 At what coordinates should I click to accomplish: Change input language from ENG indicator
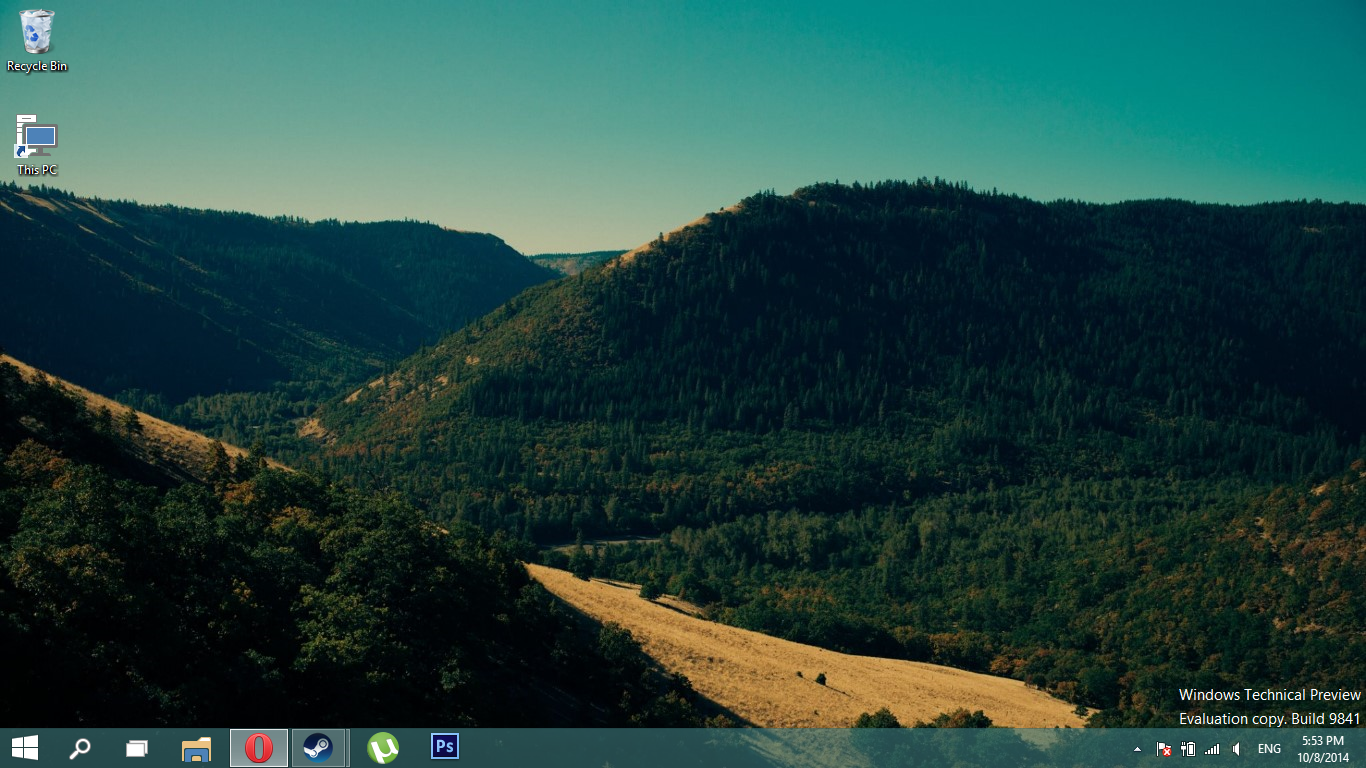[x=1269, y=749]
